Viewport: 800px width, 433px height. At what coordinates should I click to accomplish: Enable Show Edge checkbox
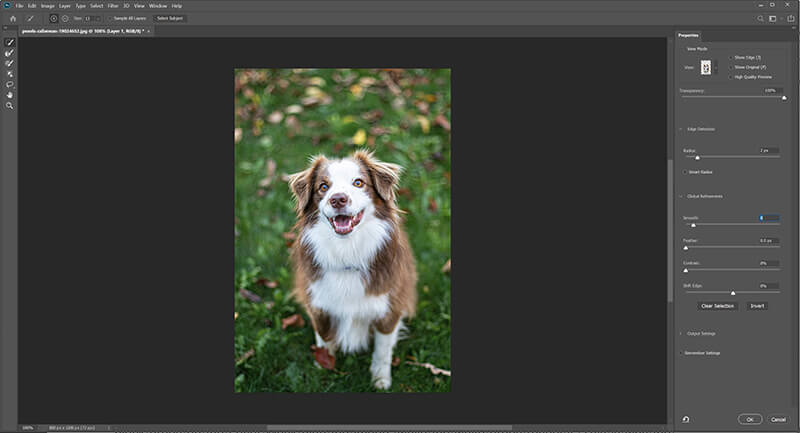pos(730,58)
